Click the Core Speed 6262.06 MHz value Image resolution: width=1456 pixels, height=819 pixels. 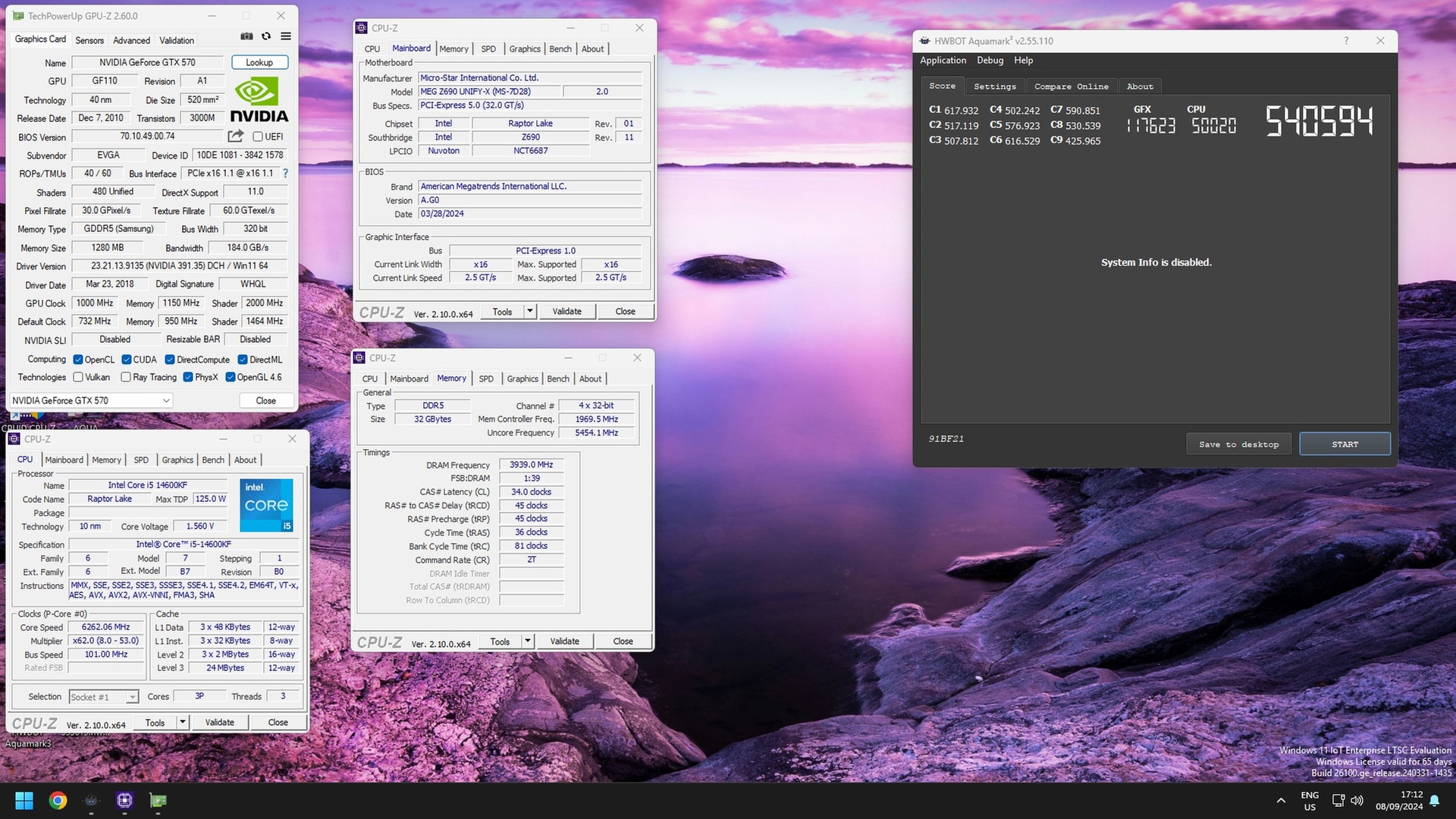click(x=106, y=627)
